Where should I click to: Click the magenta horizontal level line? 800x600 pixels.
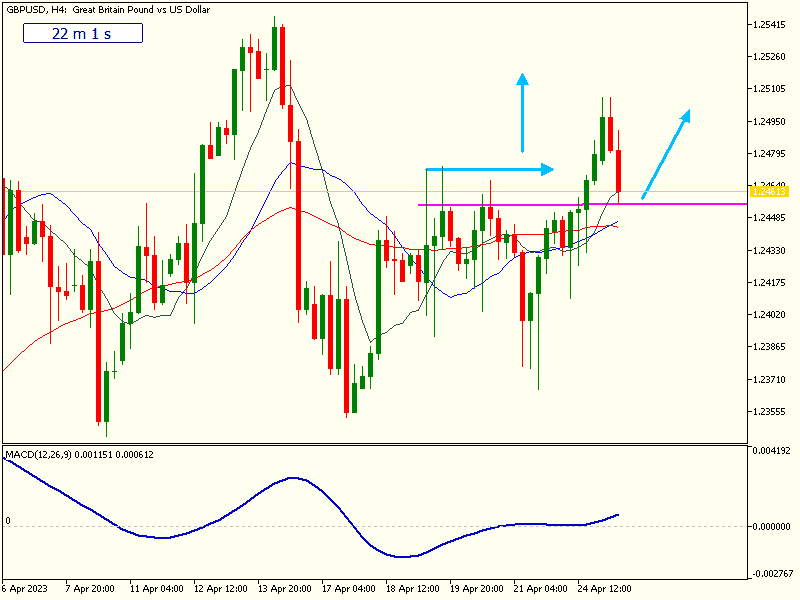(680, 204)
